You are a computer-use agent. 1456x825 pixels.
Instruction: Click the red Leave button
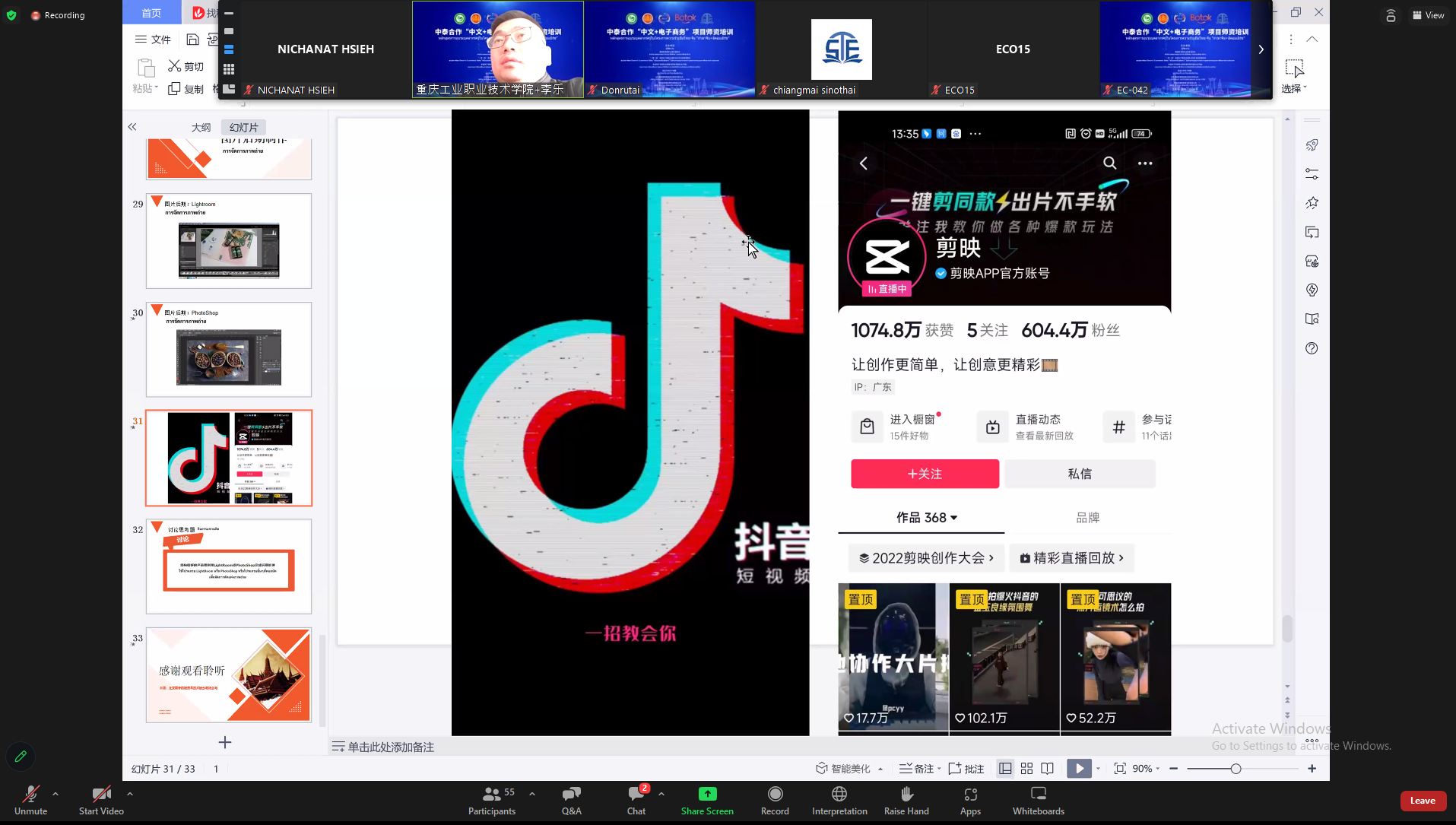[1423, 801]
